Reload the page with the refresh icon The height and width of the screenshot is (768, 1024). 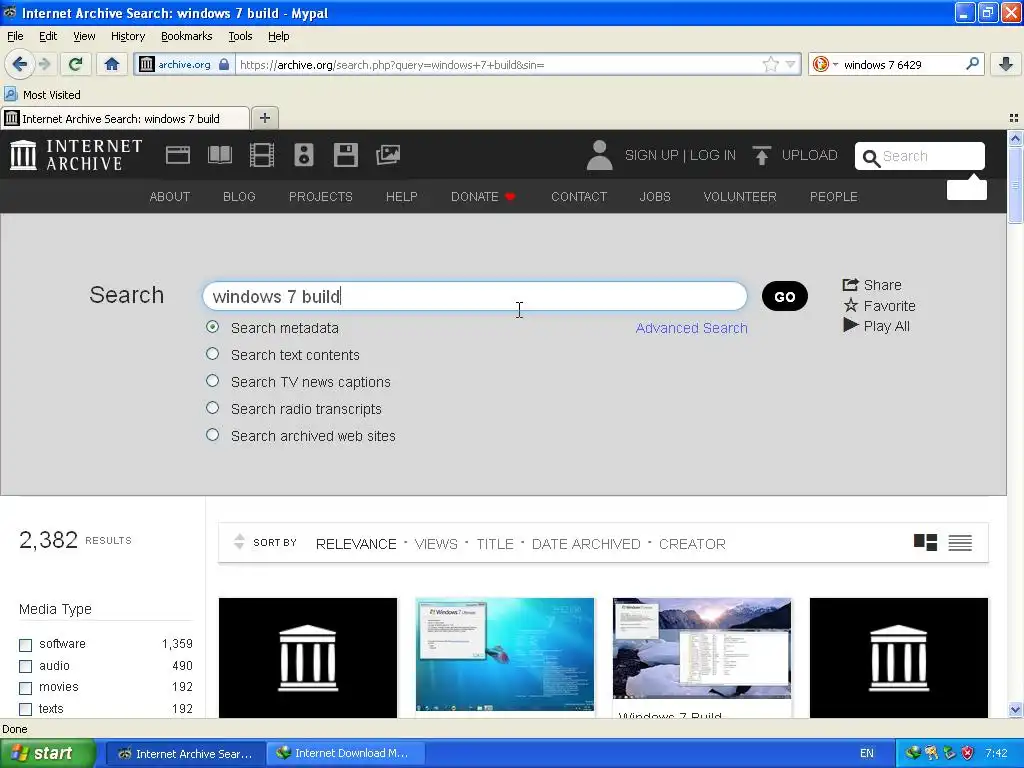click(x=75, y=64)
